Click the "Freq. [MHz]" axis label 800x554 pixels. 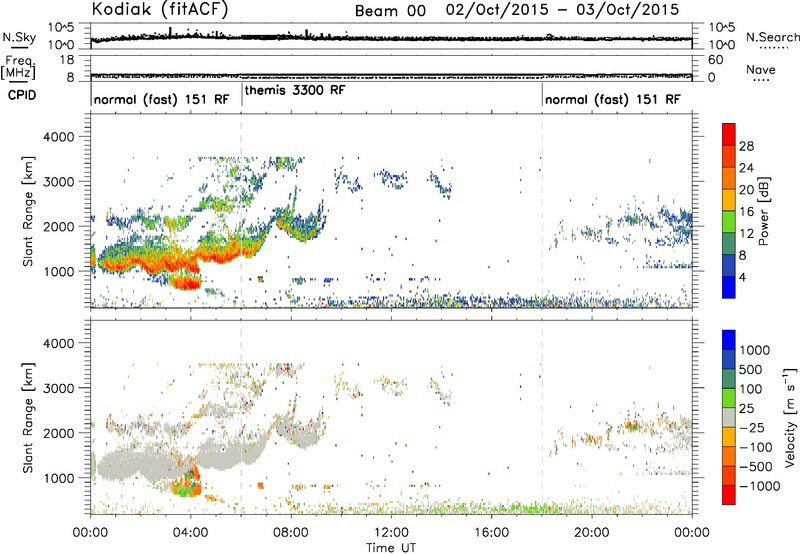(18, 67)
